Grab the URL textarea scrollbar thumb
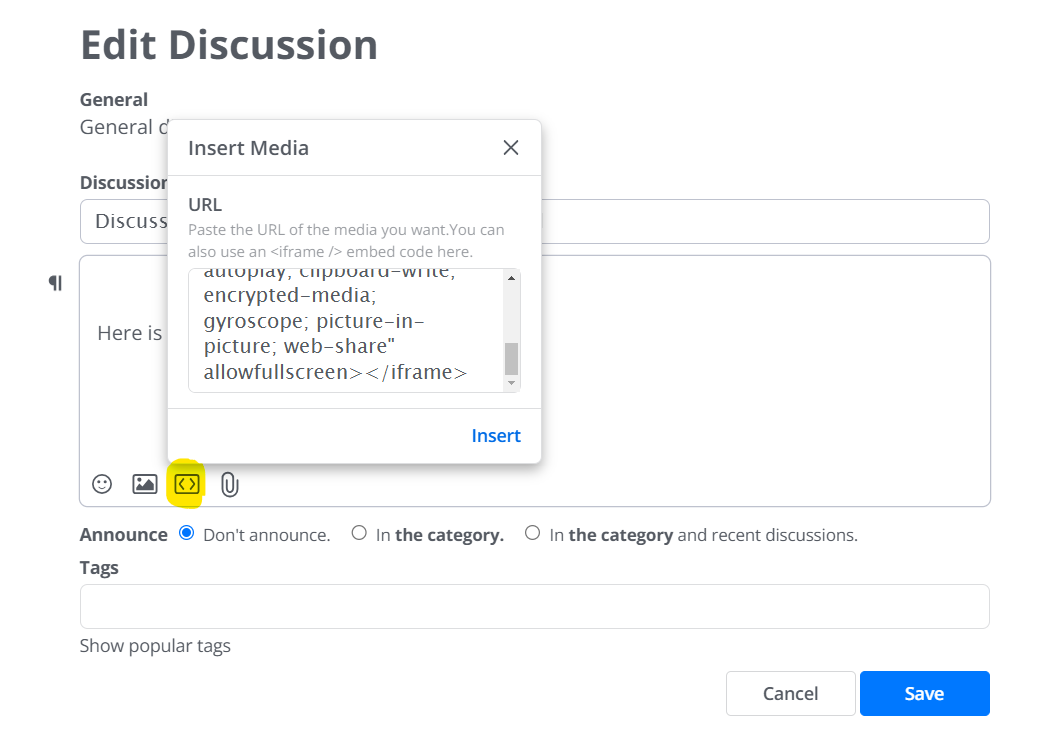This screenshot has width=1057, height=743. pos(511,358)
